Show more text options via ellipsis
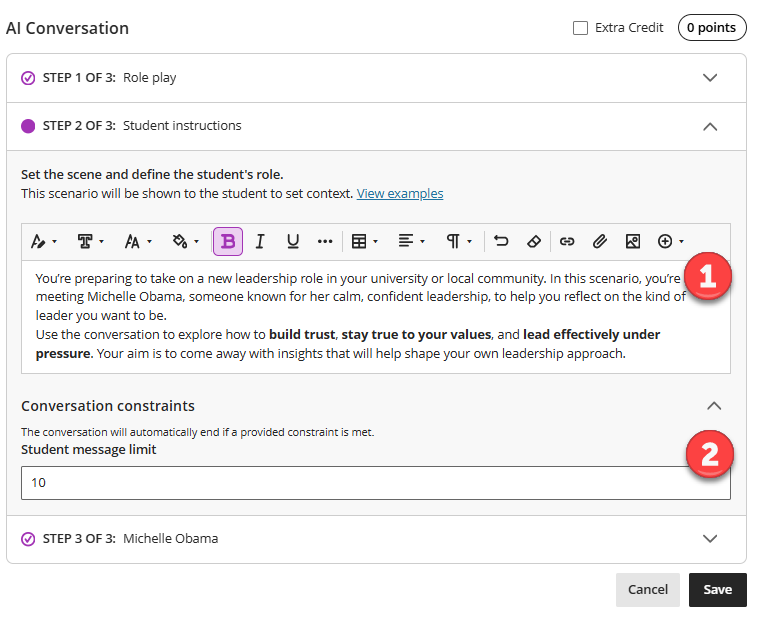Screen dimensions: 766x623 (x=325, y=241)
